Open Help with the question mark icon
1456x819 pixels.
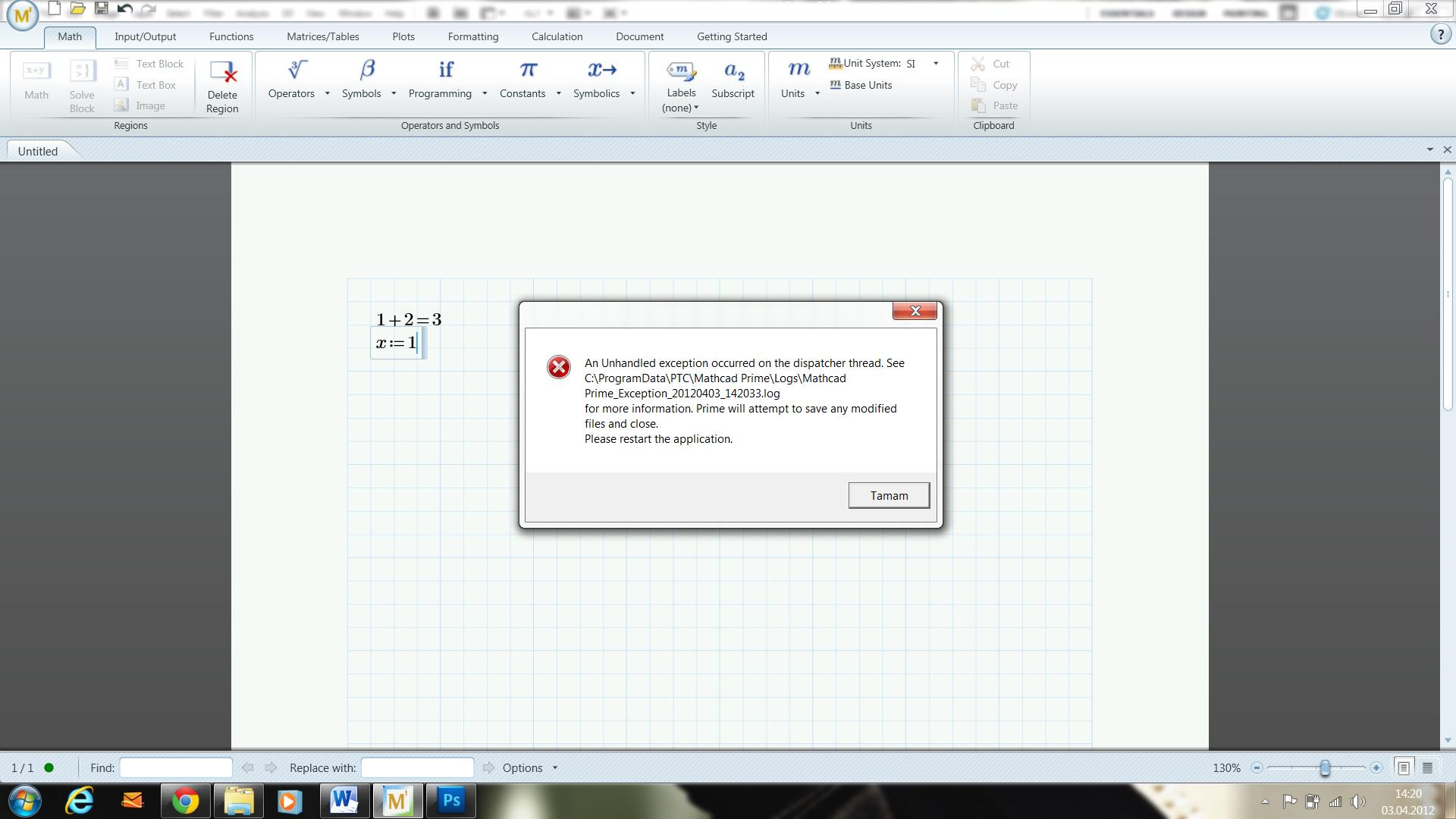[1440, 35]
